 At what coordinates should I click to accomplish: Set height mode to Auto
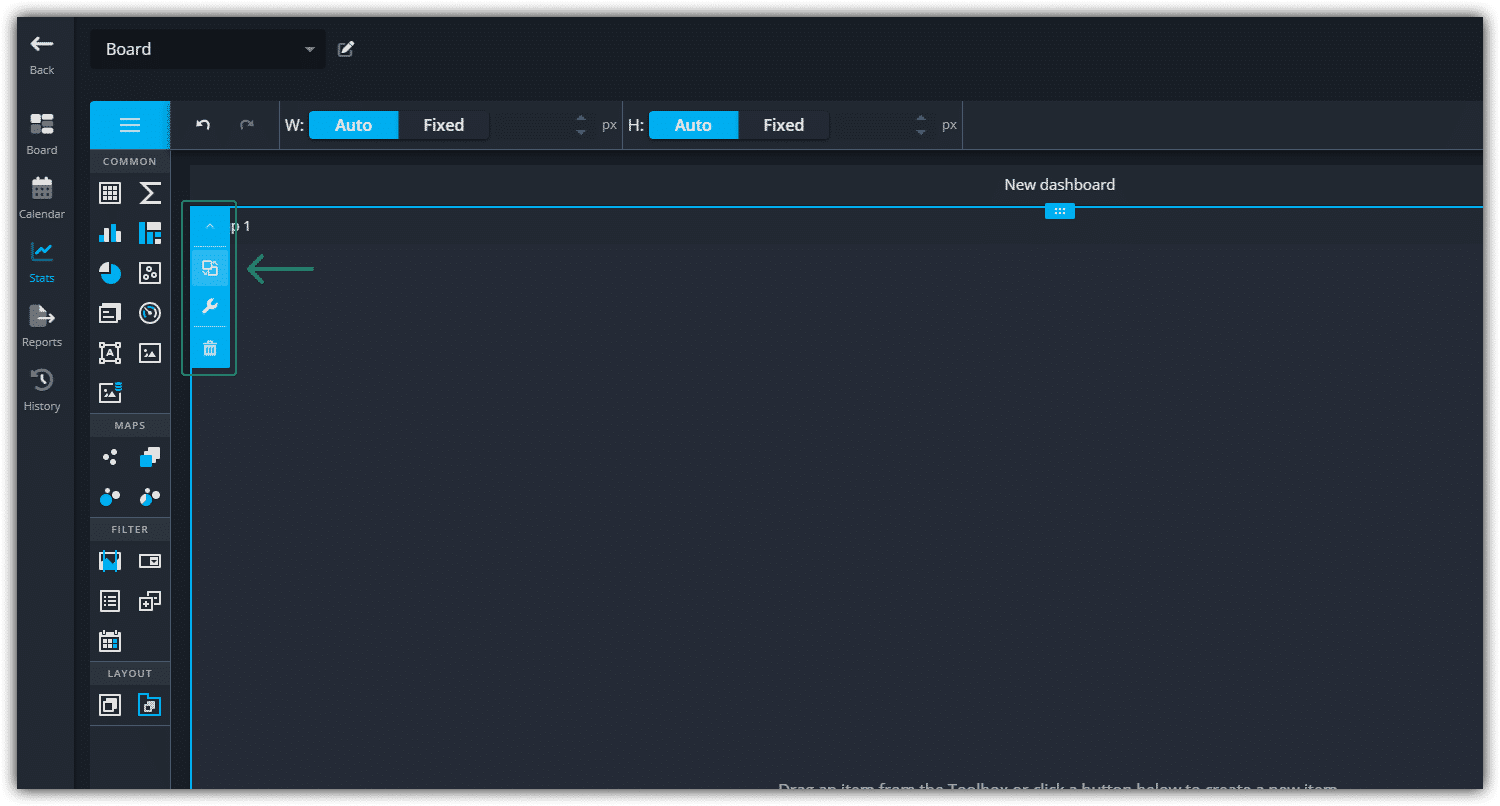pyautogui.click(x=693, y=125)
